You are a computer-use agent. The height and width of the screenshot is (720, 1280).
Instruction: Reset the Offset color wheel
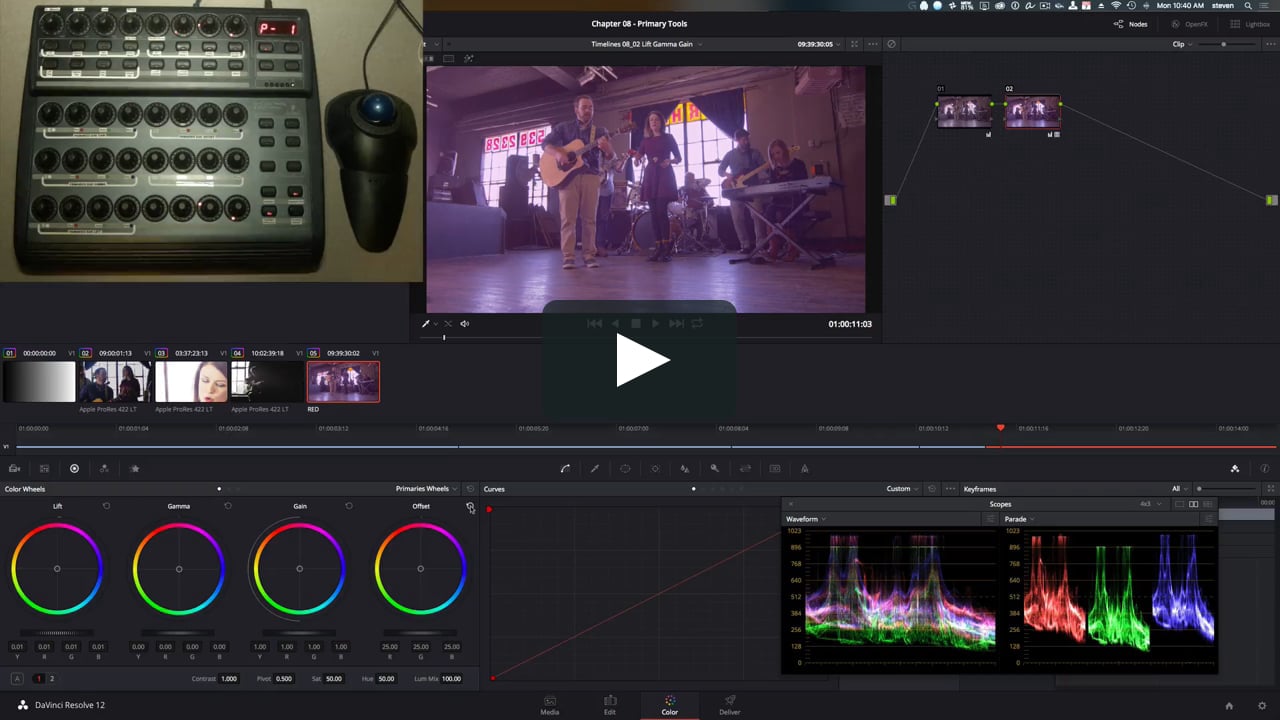click(470, 507)
